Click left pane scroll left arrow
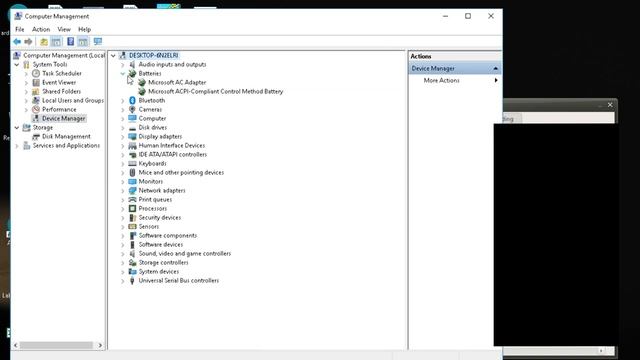640x360 pixels. click(16, 345)
